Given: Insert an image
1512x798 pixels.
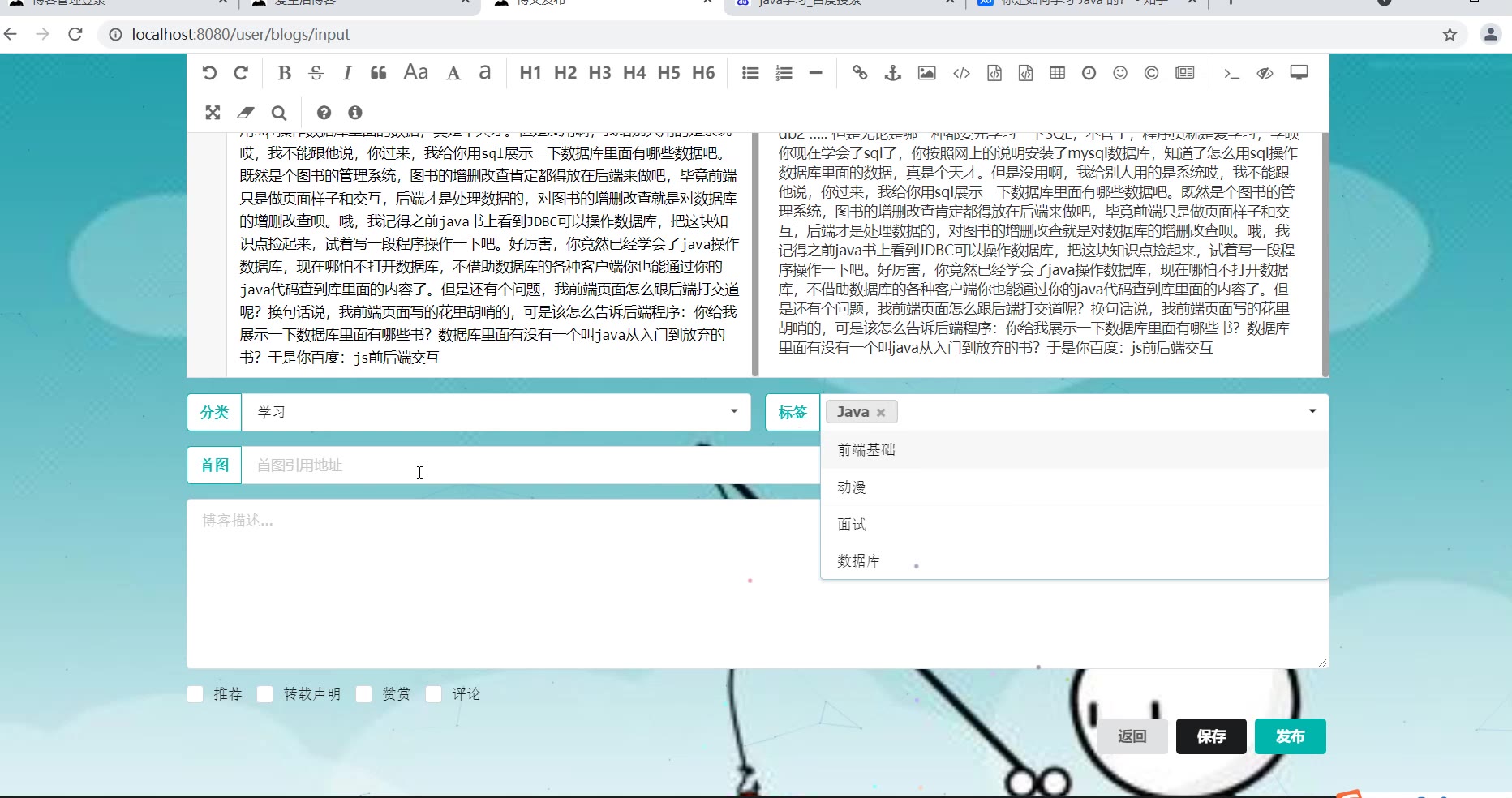Looking at the screenshot, I should pos(926,73).
